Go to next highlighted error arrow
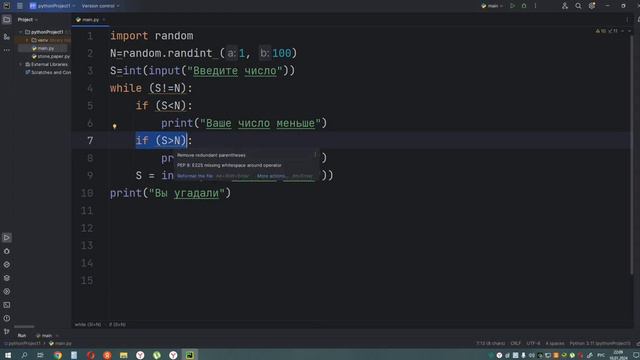 [x=629, y=31]
